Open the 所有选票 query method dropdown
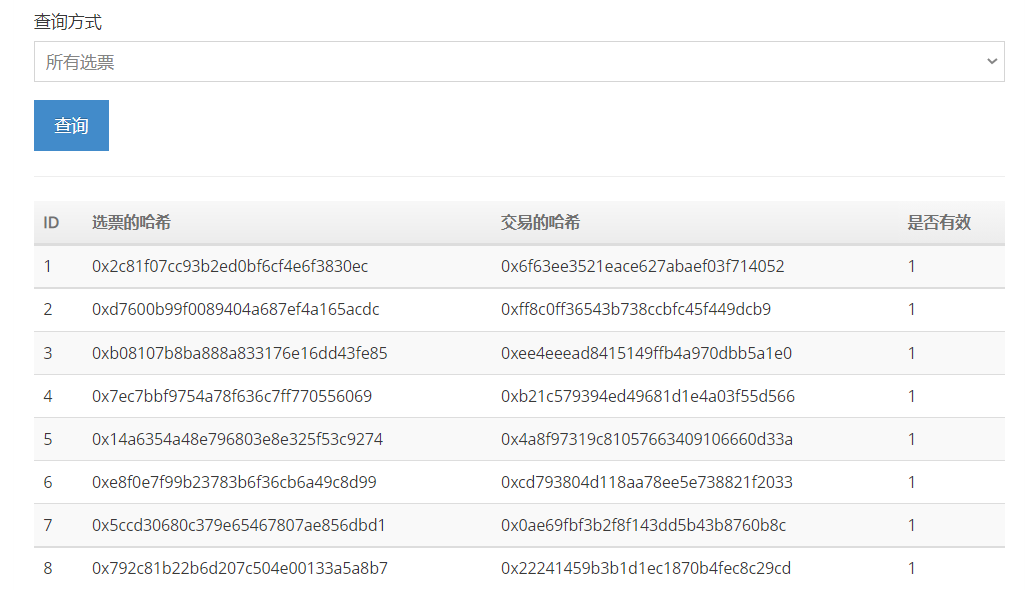Screen dimensions: 1025x590 coord(519,61)
